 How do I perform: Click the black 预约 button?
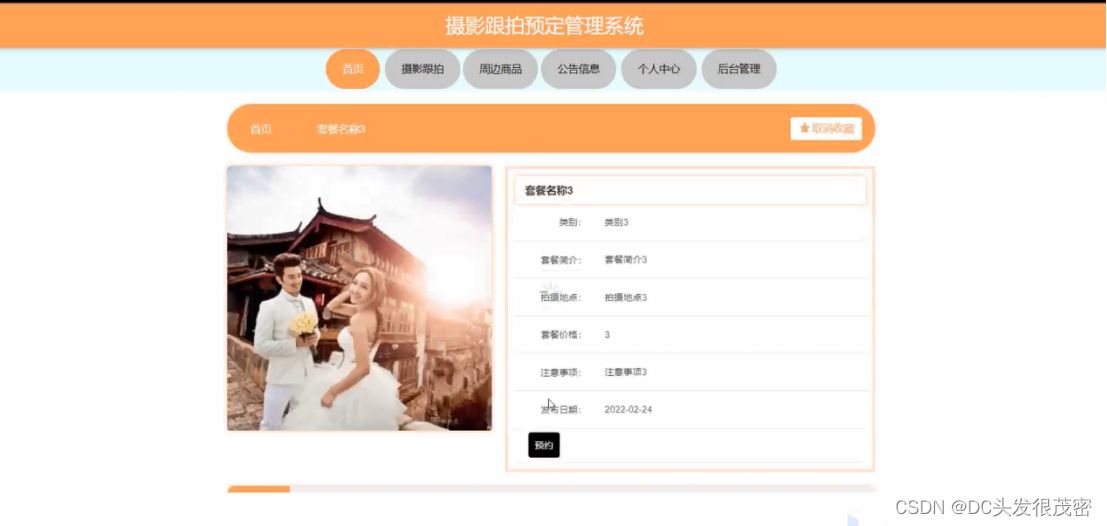click(544, 445)
